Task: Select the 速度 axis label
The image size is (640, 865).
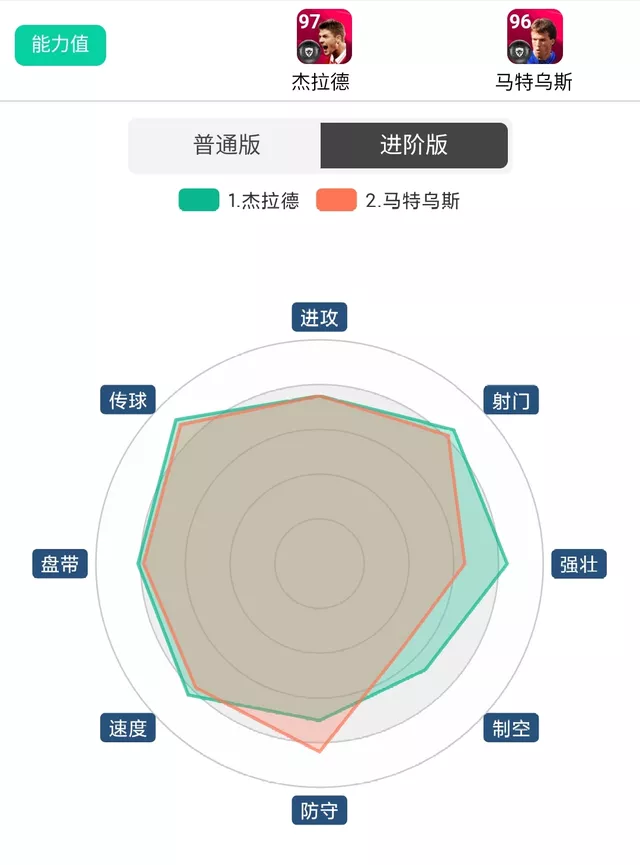Action: pyautogui.click(x=127, y=728)
